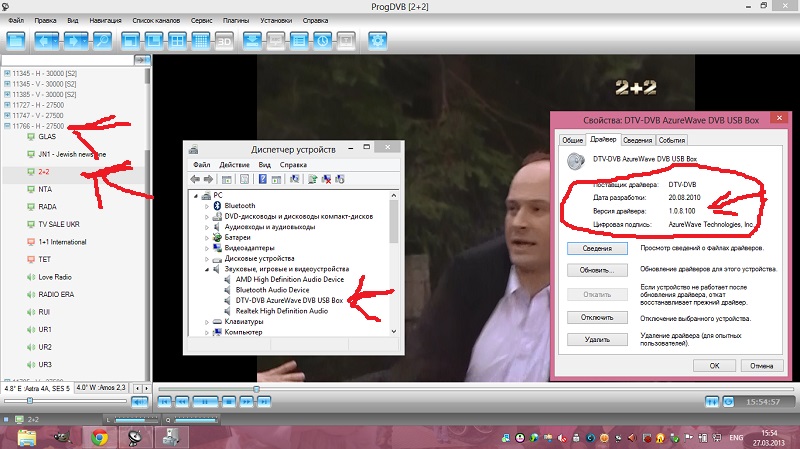Click the mosaic grid view toolbar icon

coord(201,40)
